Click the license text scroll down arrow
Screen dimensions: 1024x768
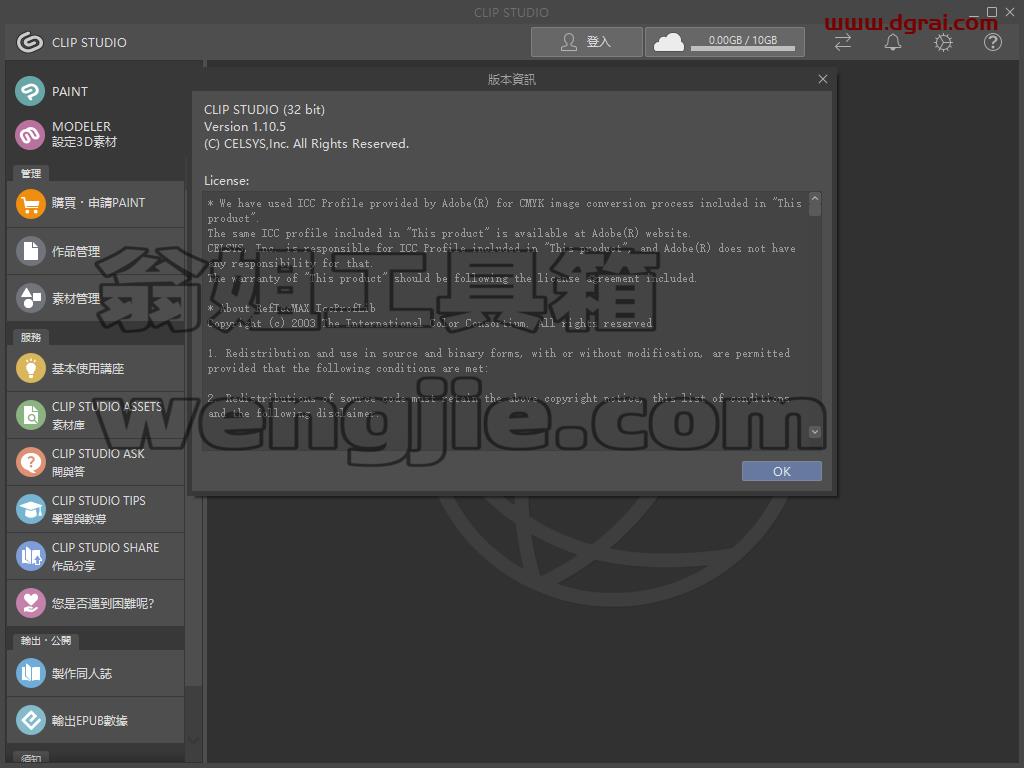tap(814, 432)
